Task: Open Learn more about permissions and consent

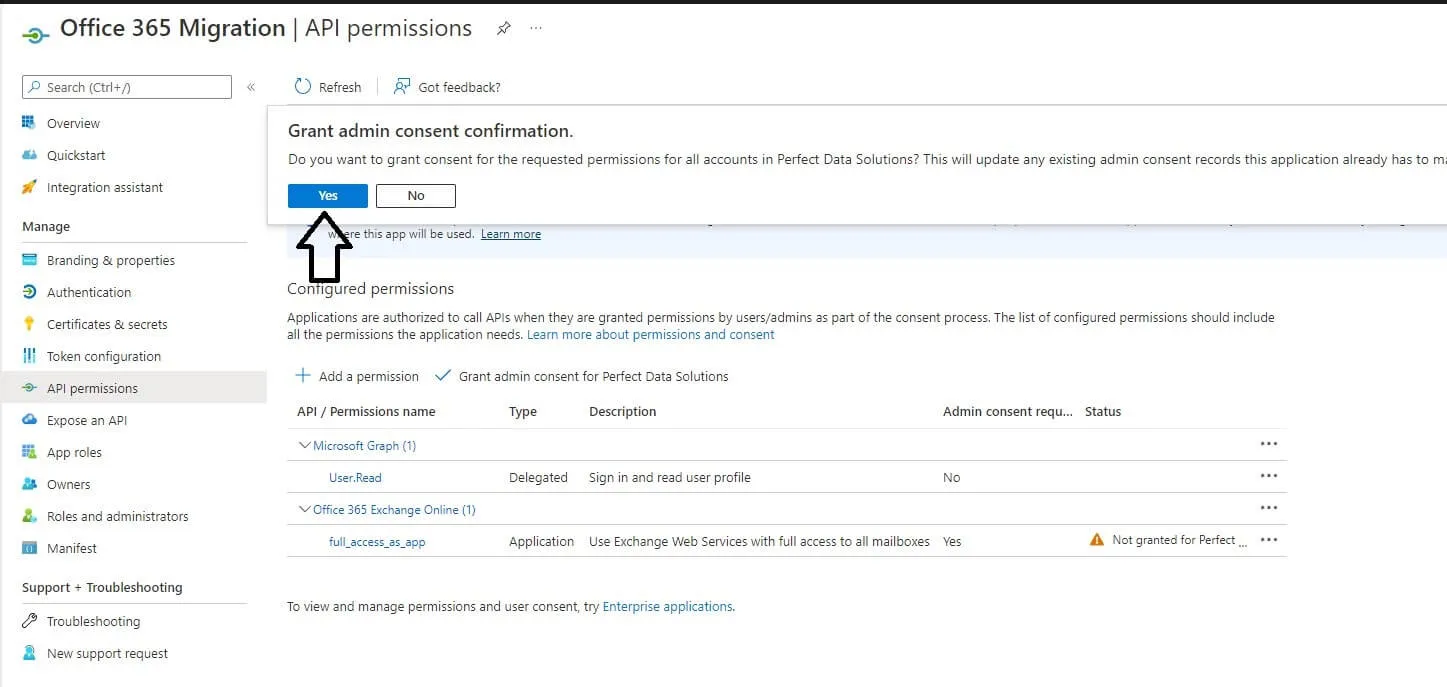Action: (651, 334)
